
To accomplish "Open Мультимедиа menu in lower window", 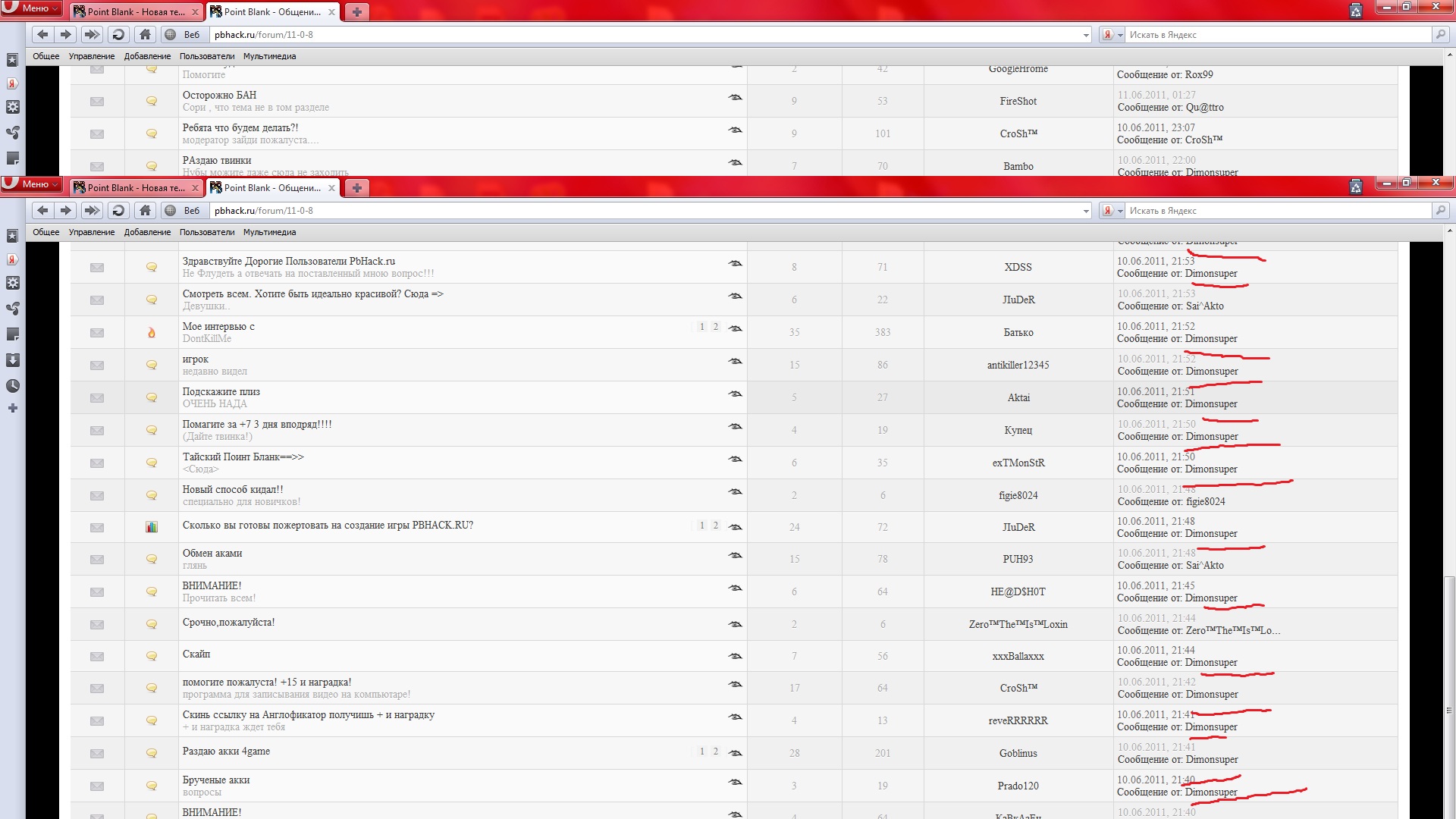I will [x=269, y=232].
